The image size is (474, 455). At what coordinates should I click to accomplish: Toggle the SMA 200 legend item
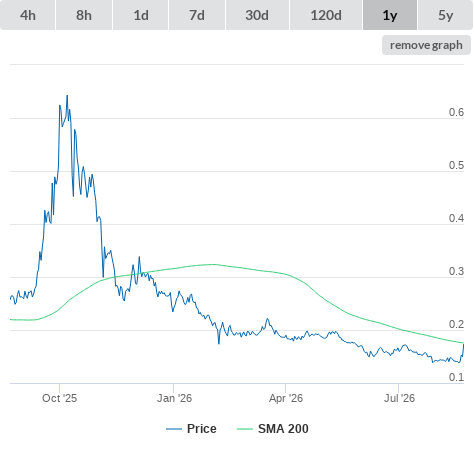273,429
